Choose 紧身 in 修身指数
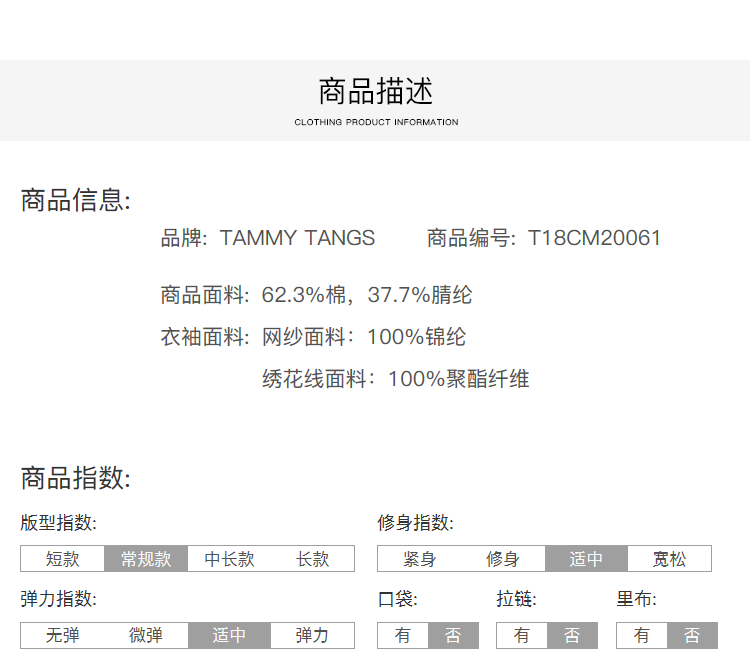The image size is (750, 649). [x=419, y=559]
